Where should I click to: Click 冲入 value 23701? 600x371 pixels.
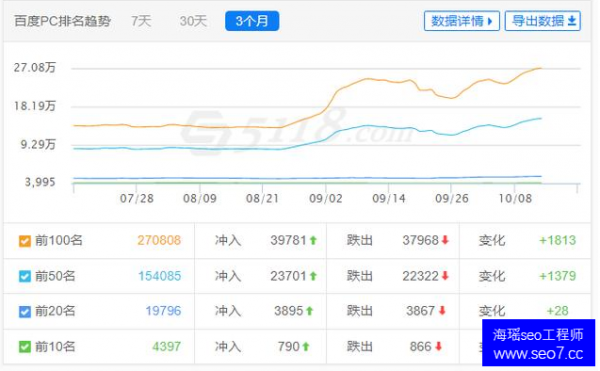click(289, 276)
